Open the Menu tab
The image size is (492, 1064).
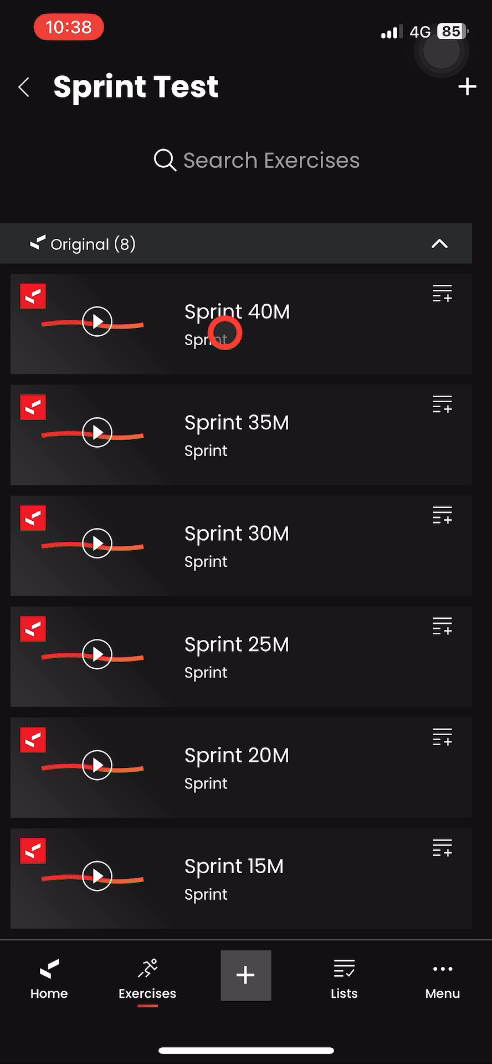click(x=442, y=979)
